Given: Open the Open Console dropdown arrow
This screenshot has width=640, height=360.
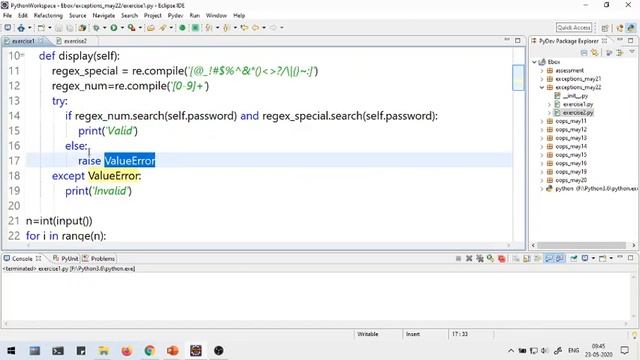Looking at the screenshot, I should 611,258.
